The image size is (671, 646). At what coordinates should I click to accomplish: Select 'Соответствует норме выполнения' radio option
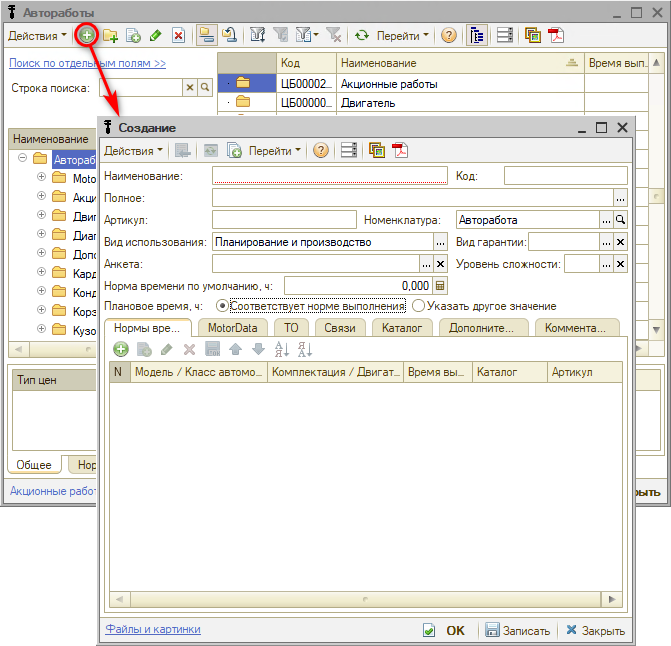223,306
